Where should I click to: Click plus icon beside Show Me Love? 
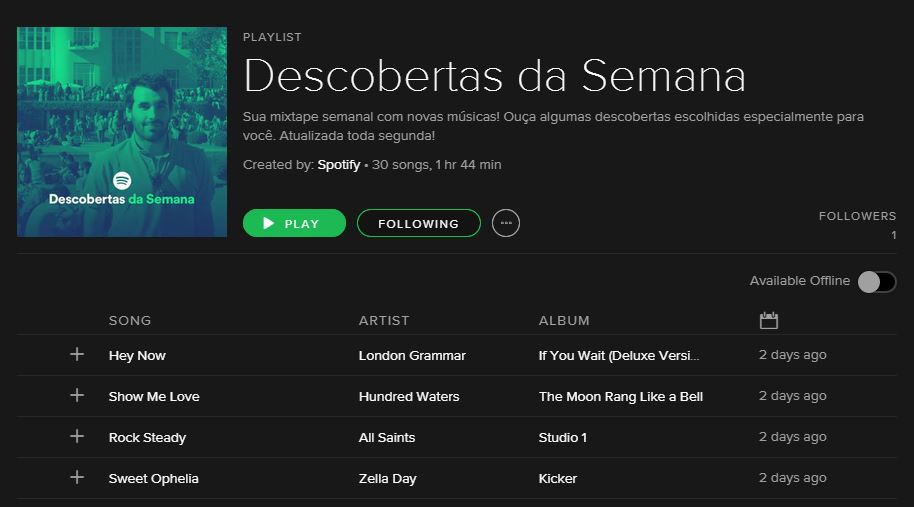point(77,396)
